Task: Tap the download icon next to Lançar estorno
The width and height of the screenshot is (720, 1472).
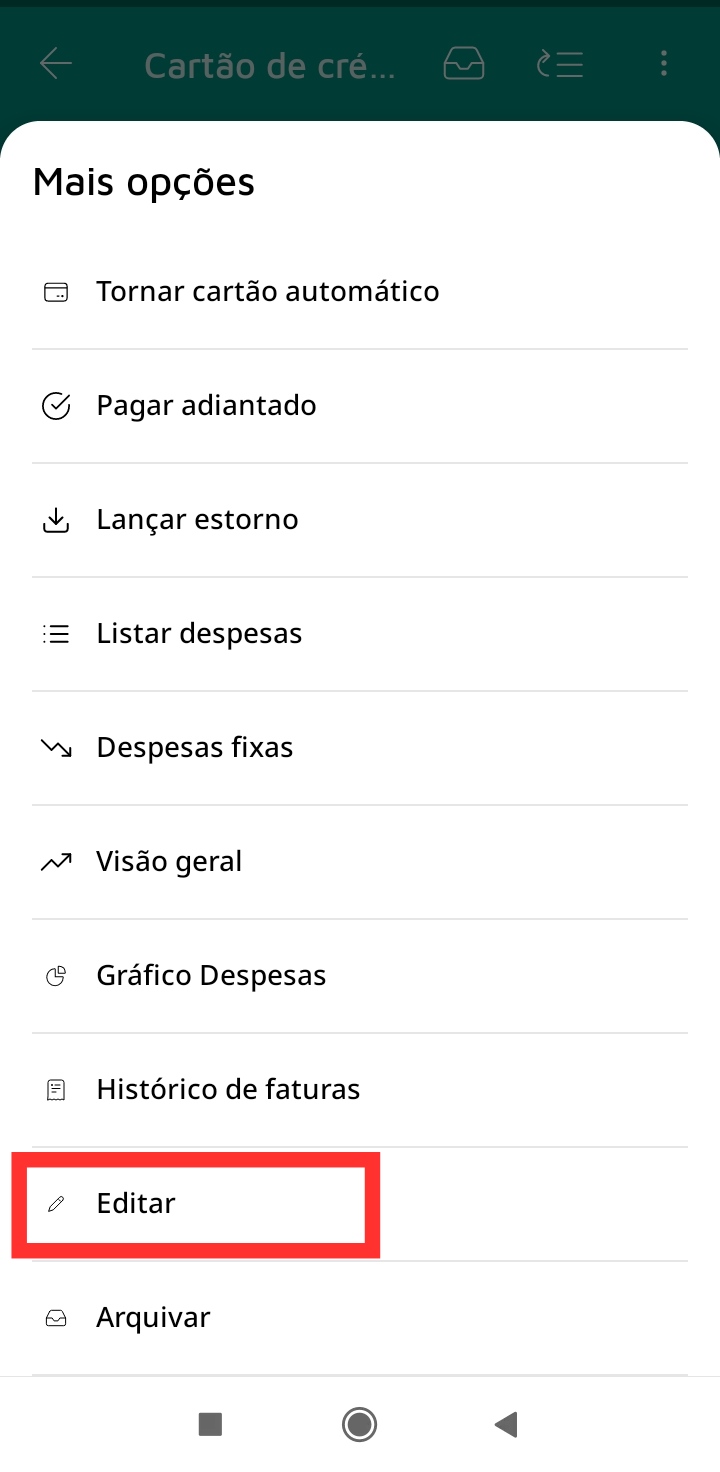Action: click(x=56, y=520)
